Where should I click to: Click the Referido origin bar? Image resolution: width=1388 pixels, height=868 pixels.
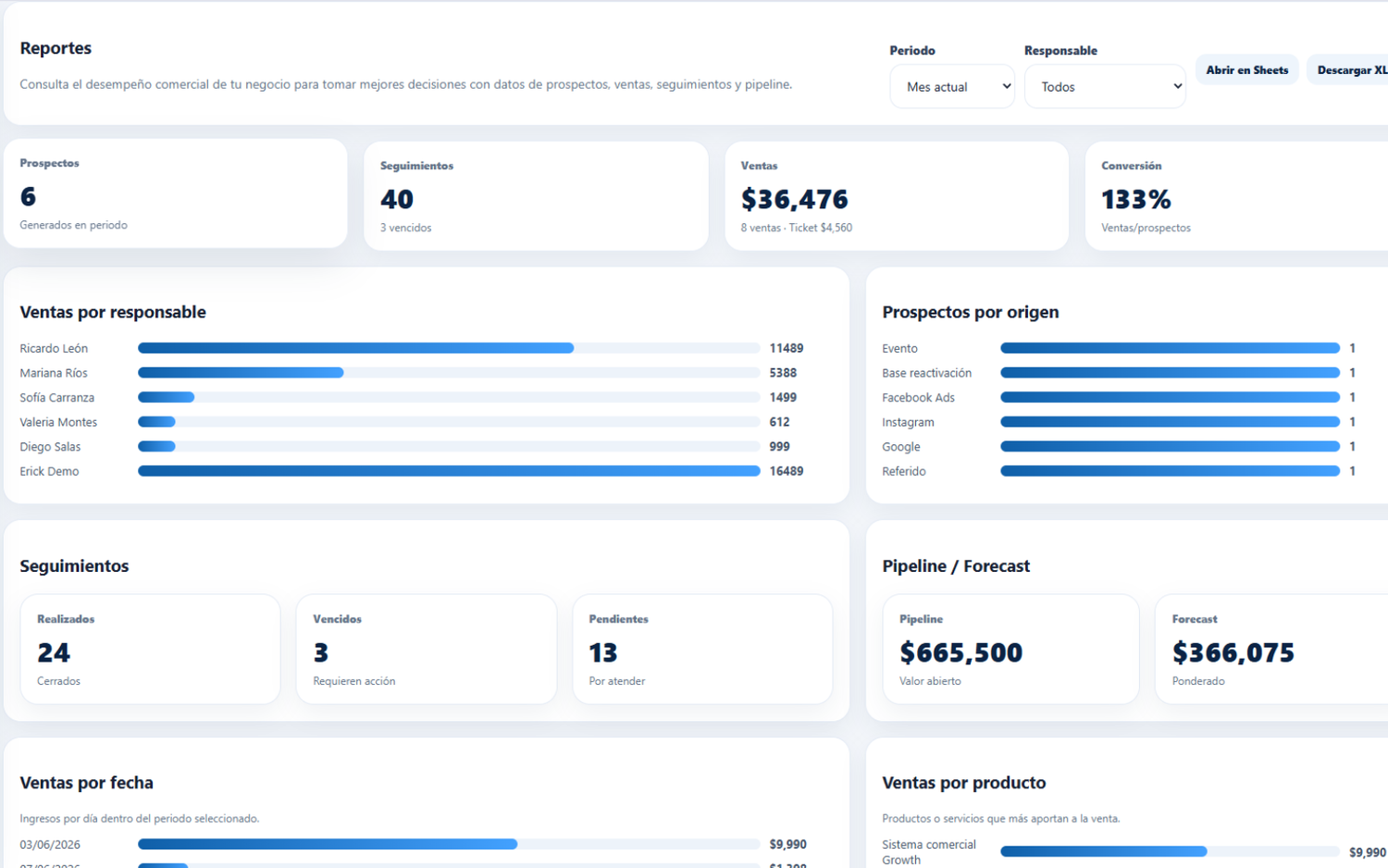coord(1171,471)
